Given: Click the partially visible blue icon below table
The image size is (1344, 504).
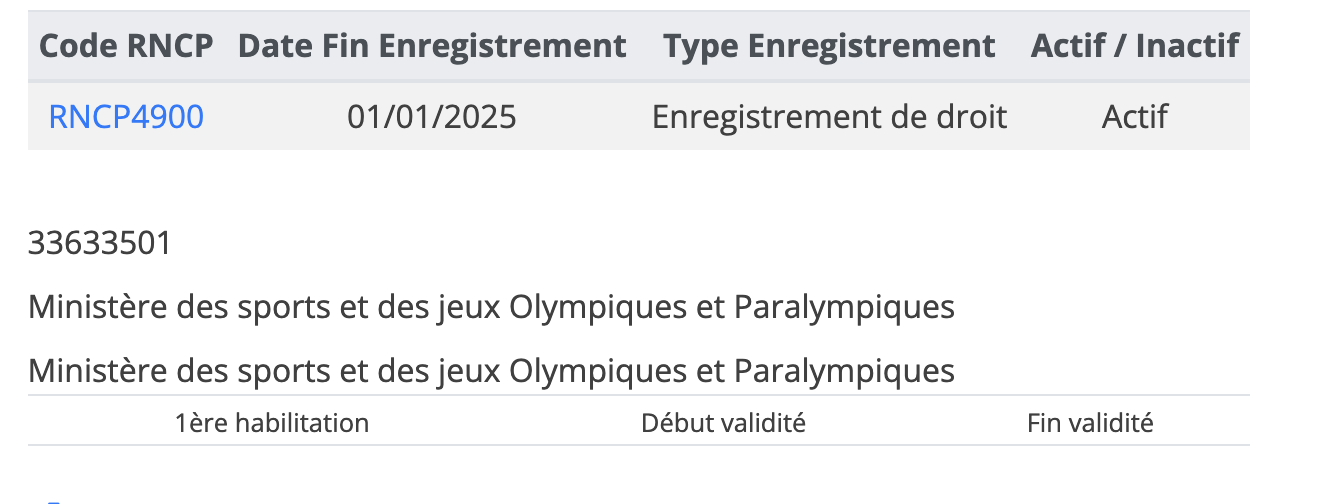Looking at the screenshot, I should (55, 500).
